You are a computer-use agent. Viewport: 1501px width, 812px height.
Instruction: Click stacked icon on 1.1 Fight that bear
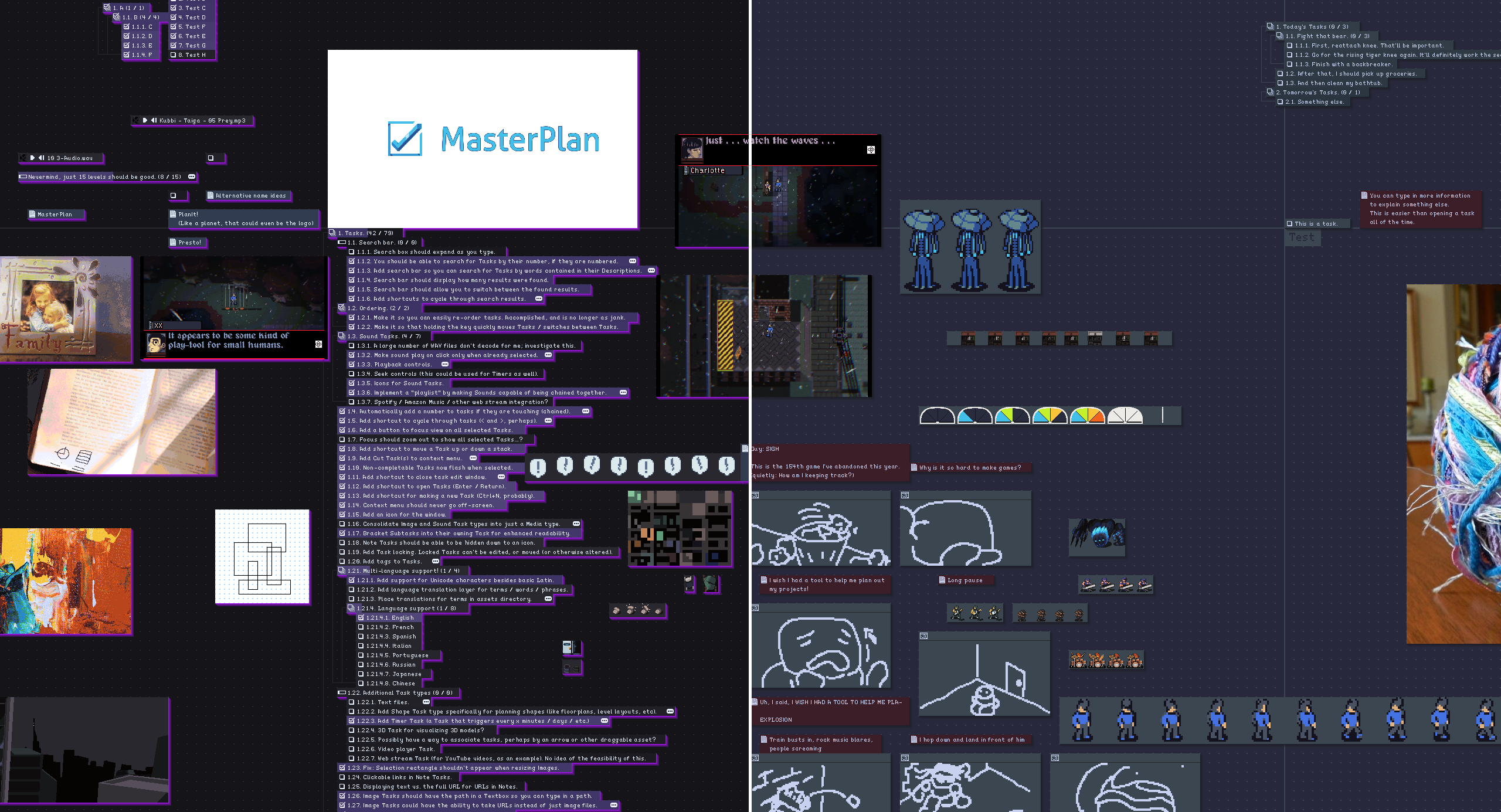click(1279, 36)
